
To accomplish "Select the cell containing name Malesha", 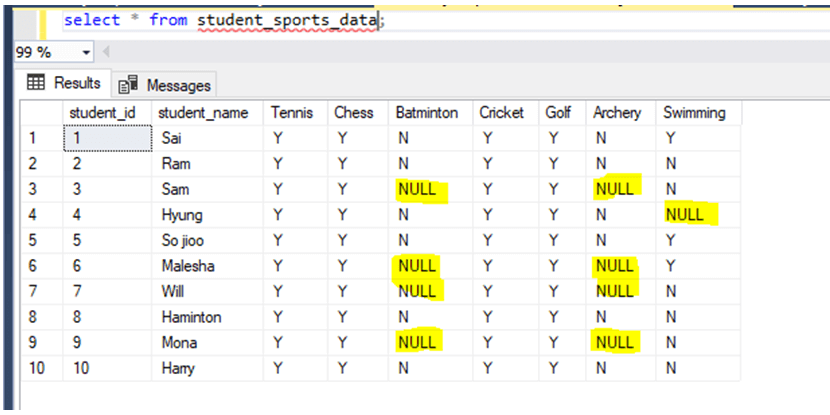I will coord(187,266).
